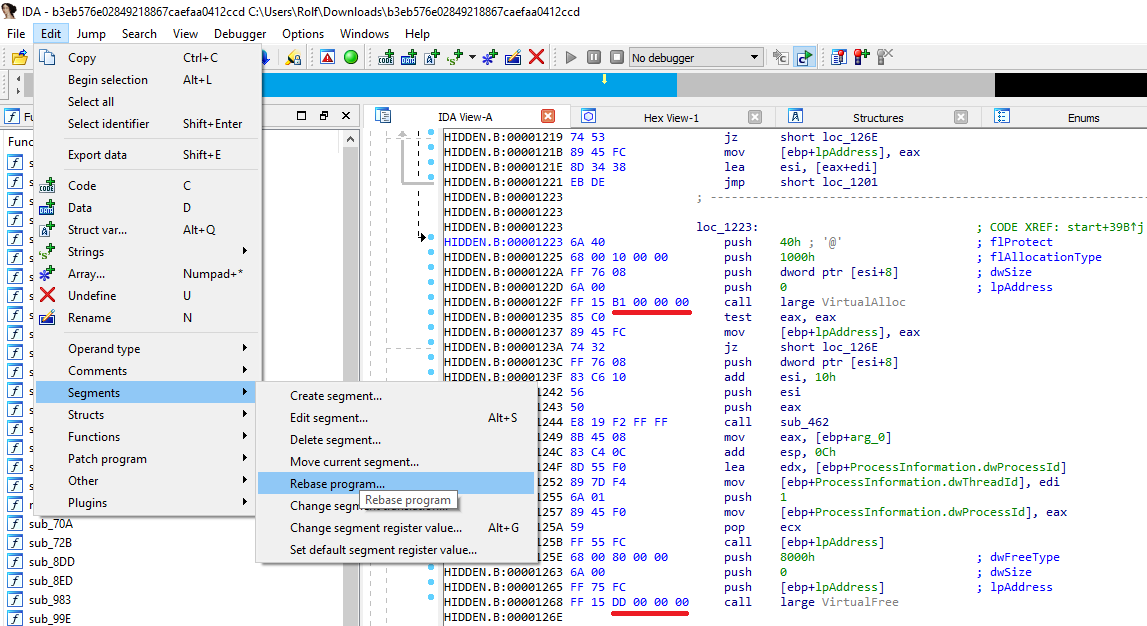Click the Edit comment pencil toolbar icon
Viewport: 1147px width, 626px height.
point(513,58)
